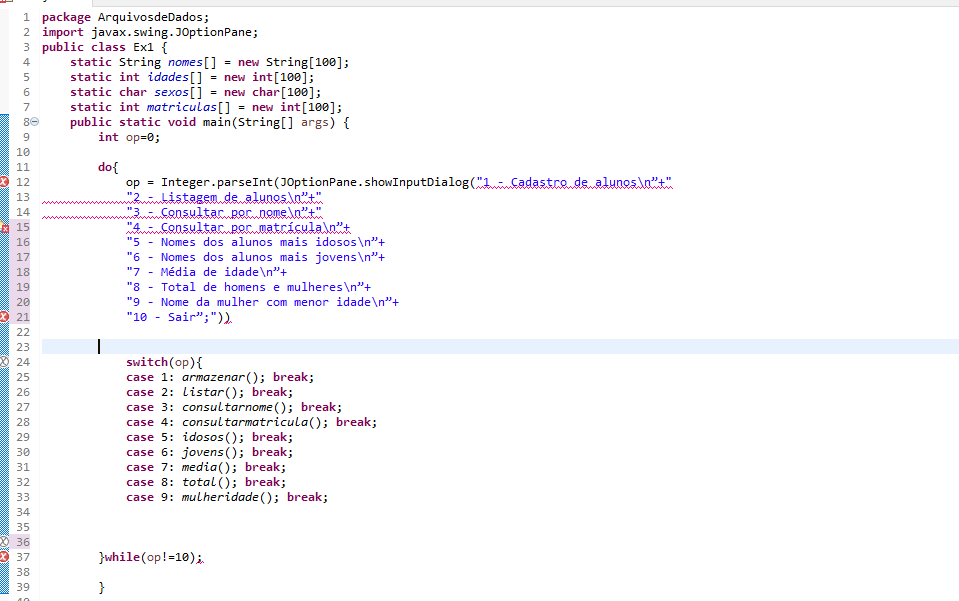959x601 pixels.
Task: Click line number 23 in gutter
Action: (23, 347)
